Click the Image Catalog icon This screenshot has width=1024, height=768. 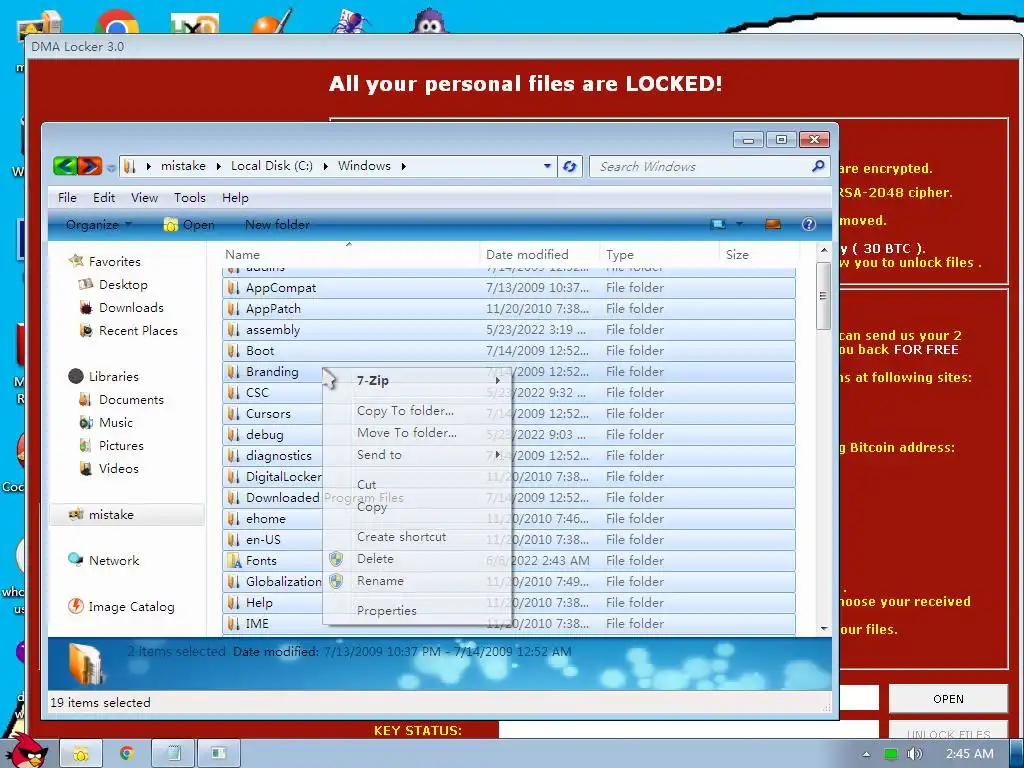76,606
